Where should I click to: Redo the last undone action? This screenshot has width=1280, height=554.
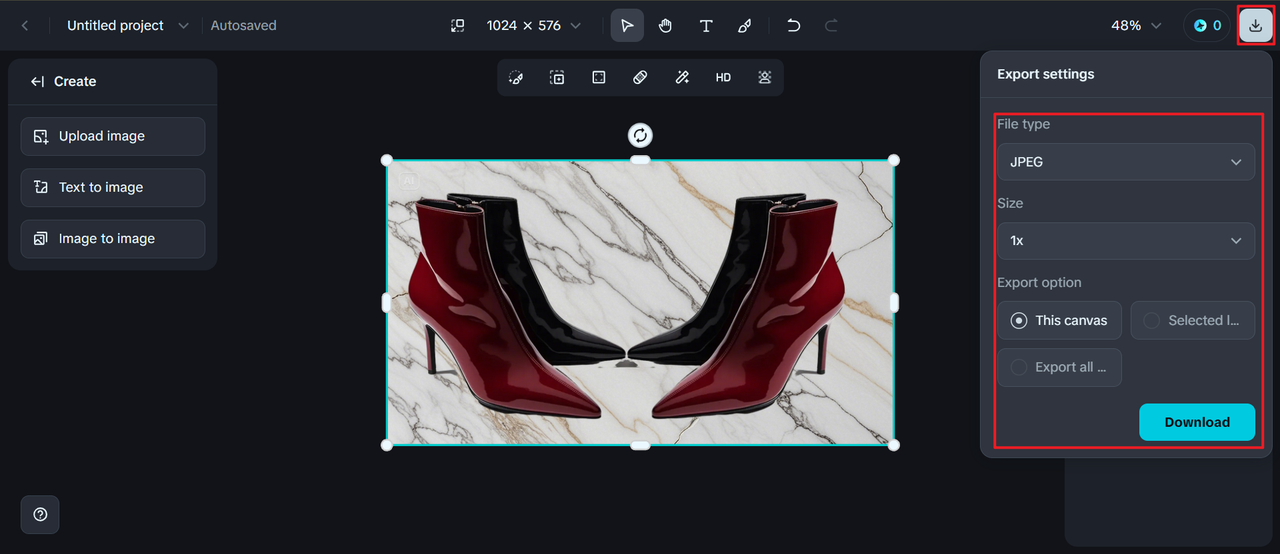(x=831, y=25)
